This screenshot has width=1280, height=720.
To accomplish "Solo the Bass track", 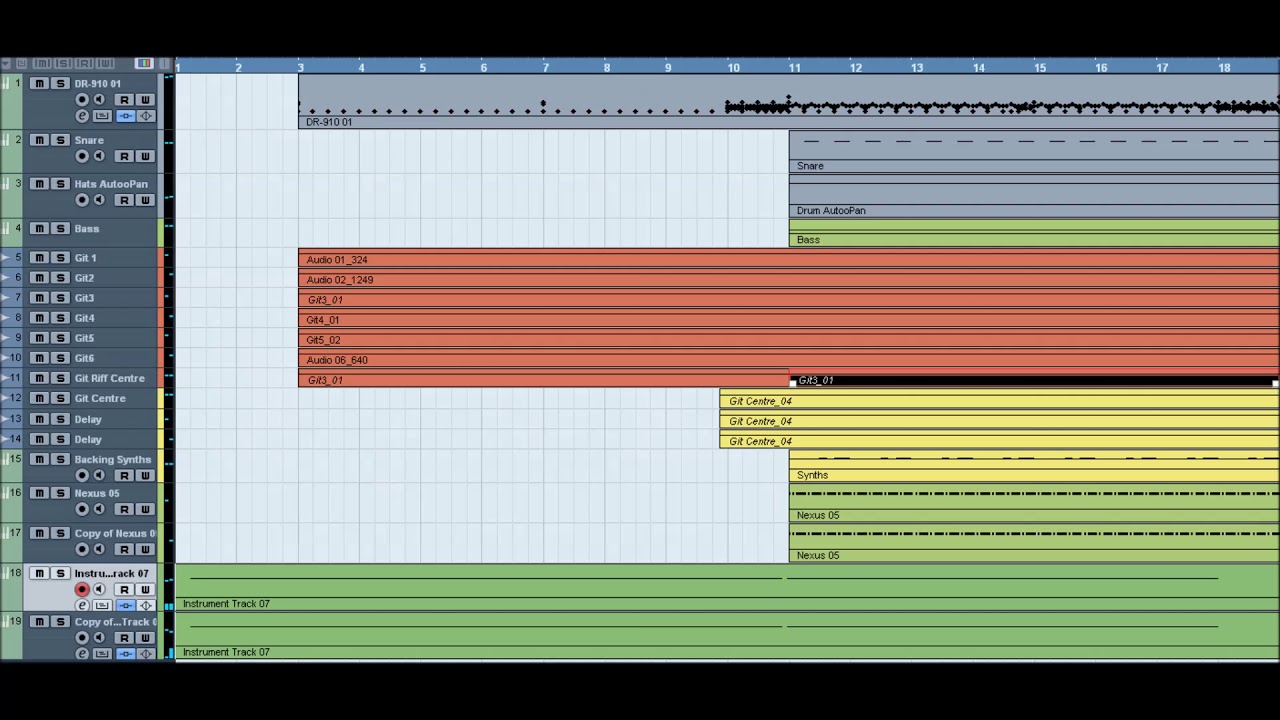I will (x=60, y=229).
